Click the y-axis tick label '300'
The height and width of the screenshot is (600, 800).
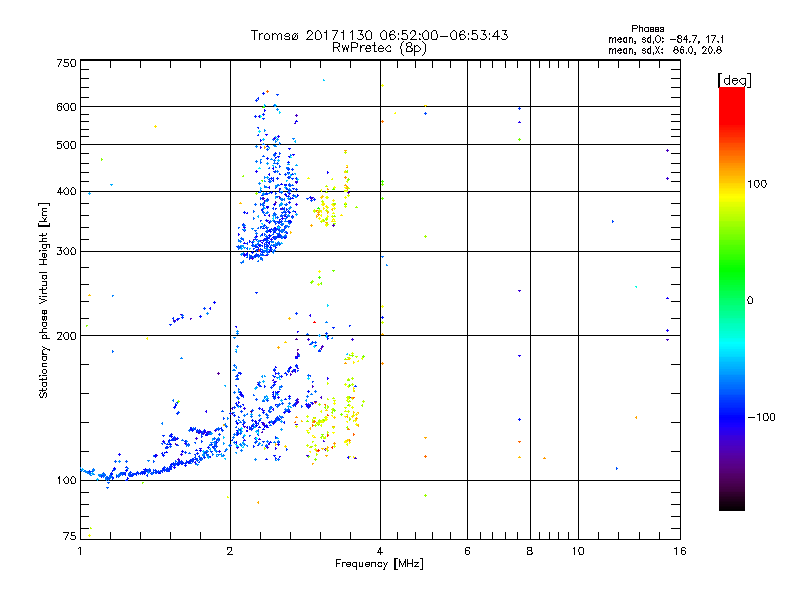pyautogui.click(x=66, y=251)
